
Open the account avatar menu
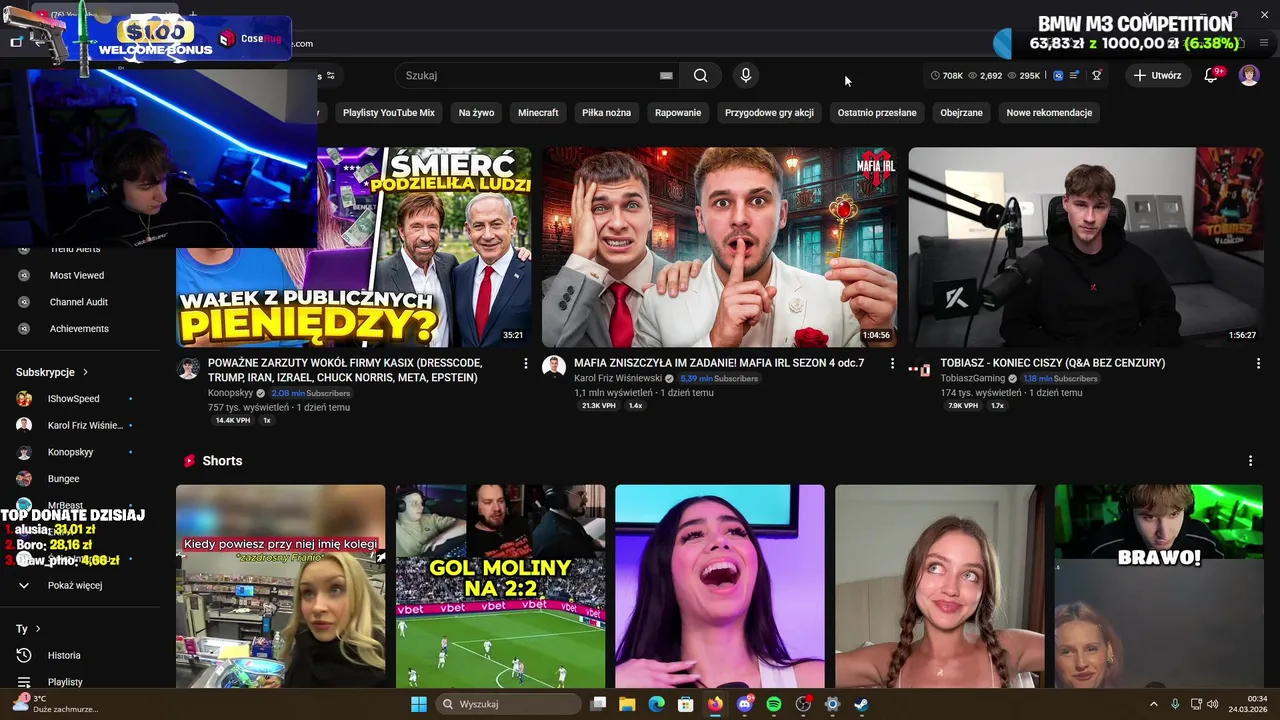[x=1249, y=75]
